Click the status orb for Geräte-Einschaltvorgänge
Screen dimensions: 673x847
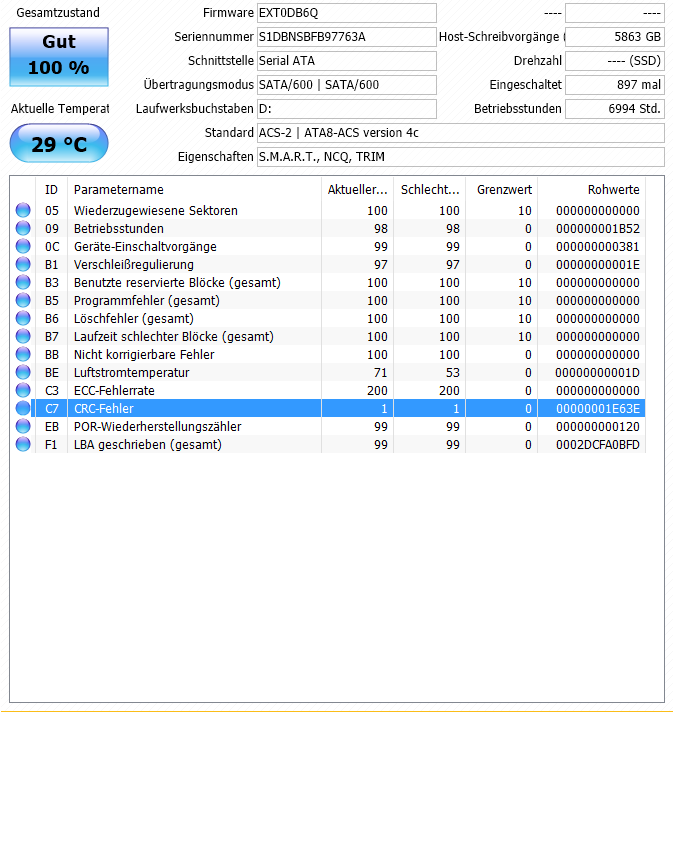23,246
